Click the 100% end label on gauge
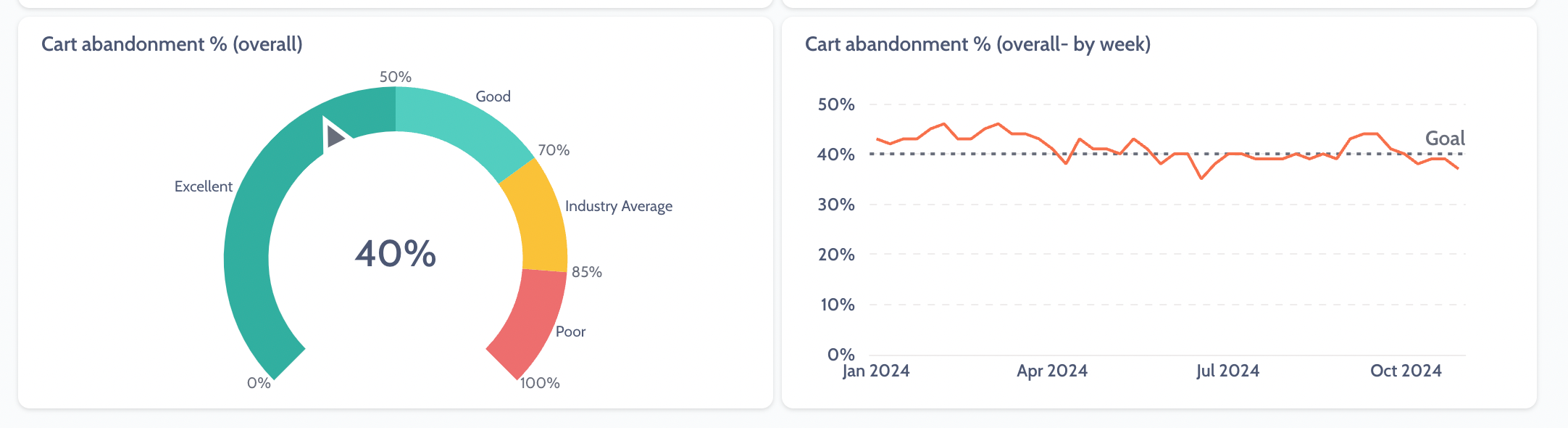Screen dimensions: 1568x428 coord(541,383)
